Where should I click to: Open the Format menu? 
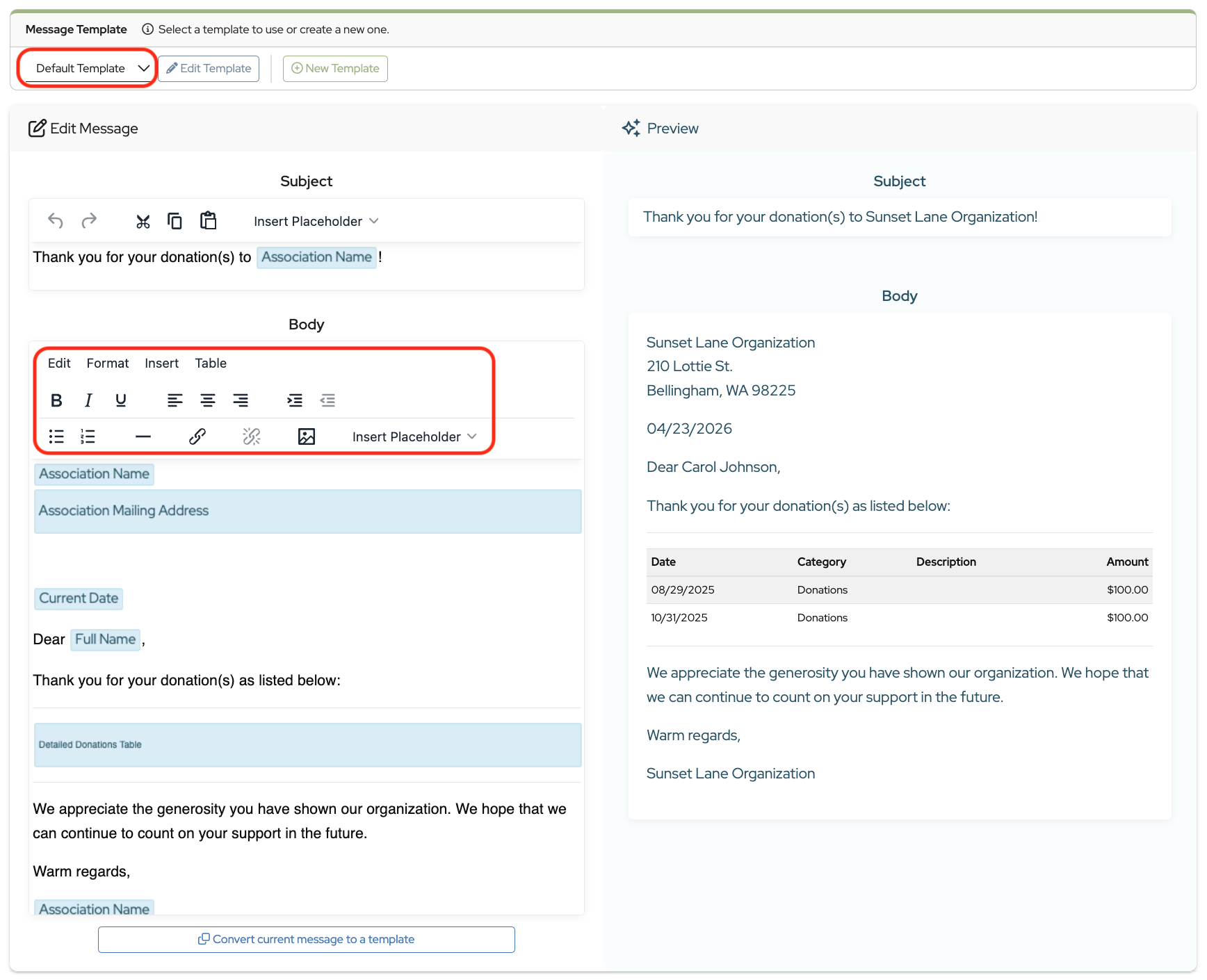pyautogui.click(x=108, y=364)
